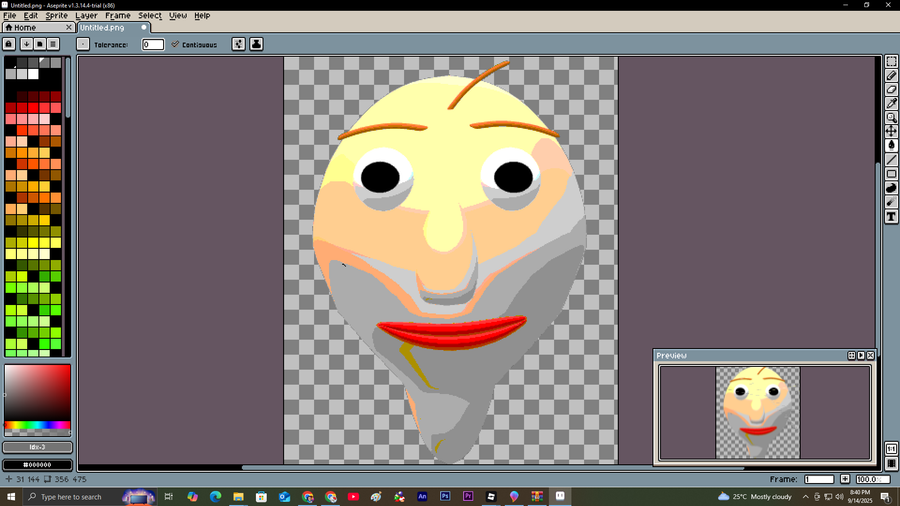Pick the white swatch in palette
The width and height of the screenshot is (900, 506).
coord(33,74)
